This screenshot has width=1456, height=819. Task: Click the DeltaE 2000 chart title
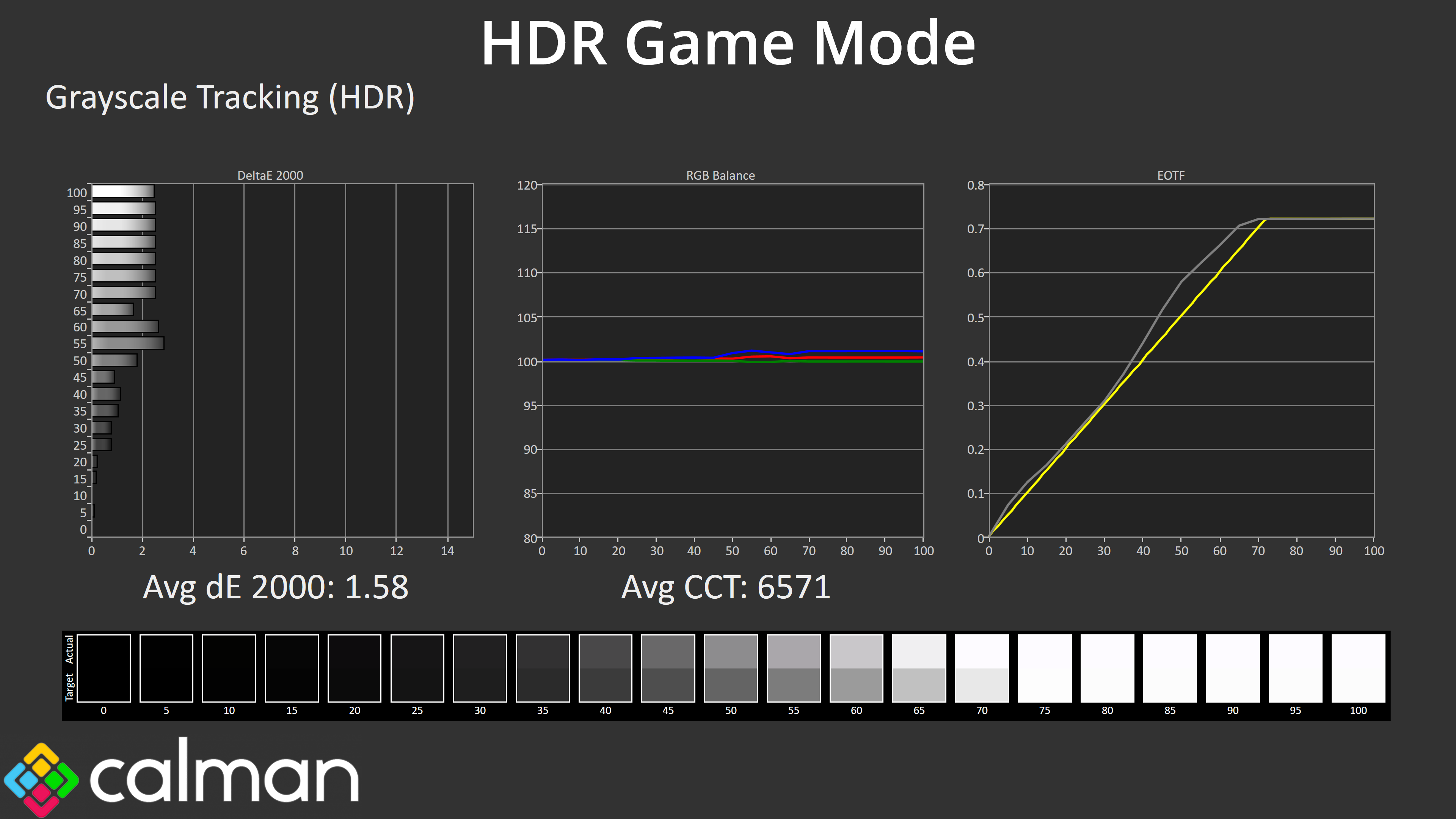coord(270,175)
